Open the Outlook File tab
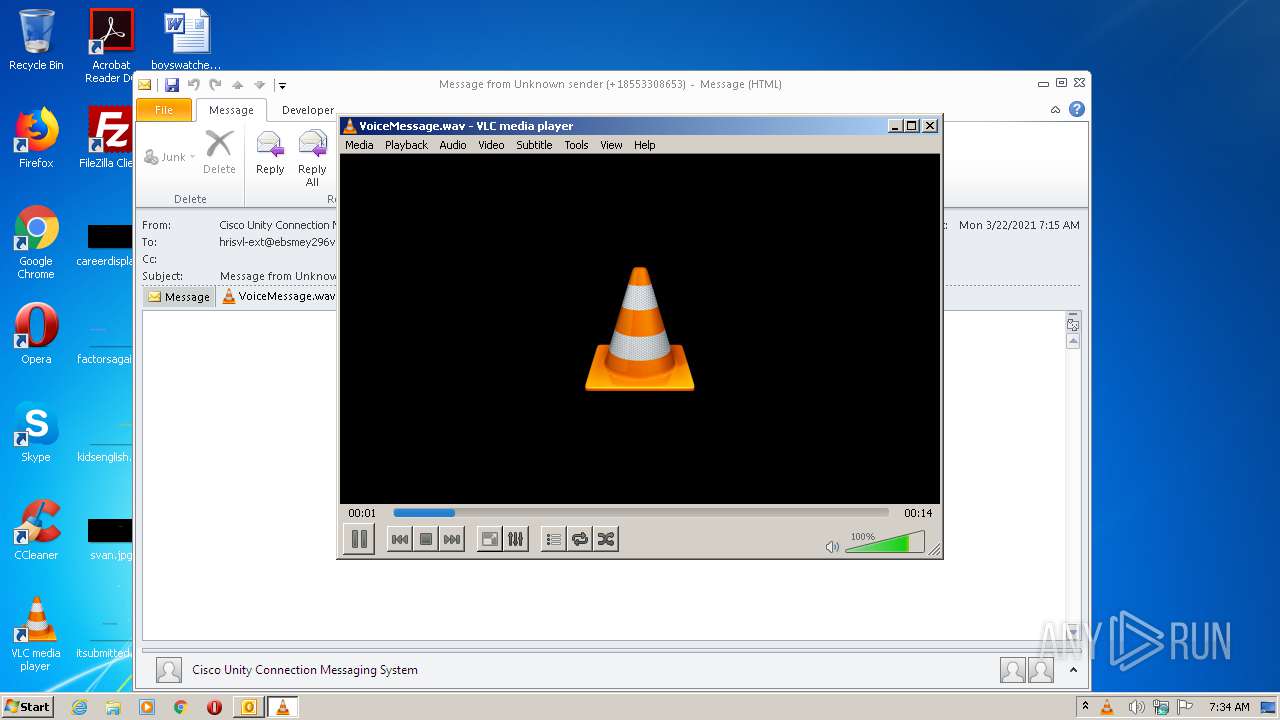The image size is (1280, 720). pyautogui.click(x=164, y=110)
